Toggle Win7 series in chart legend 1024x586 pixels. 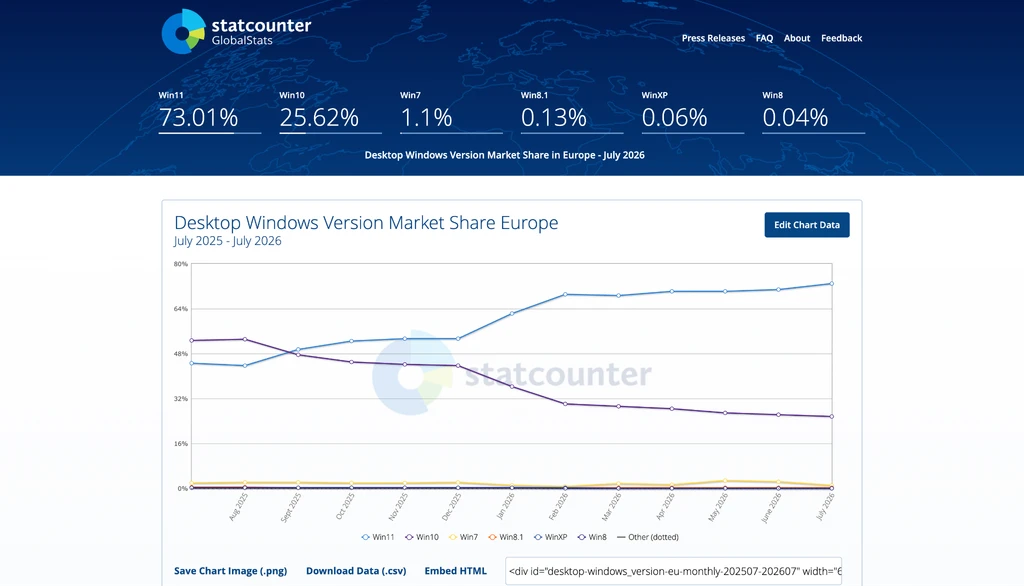pos(463,537)
